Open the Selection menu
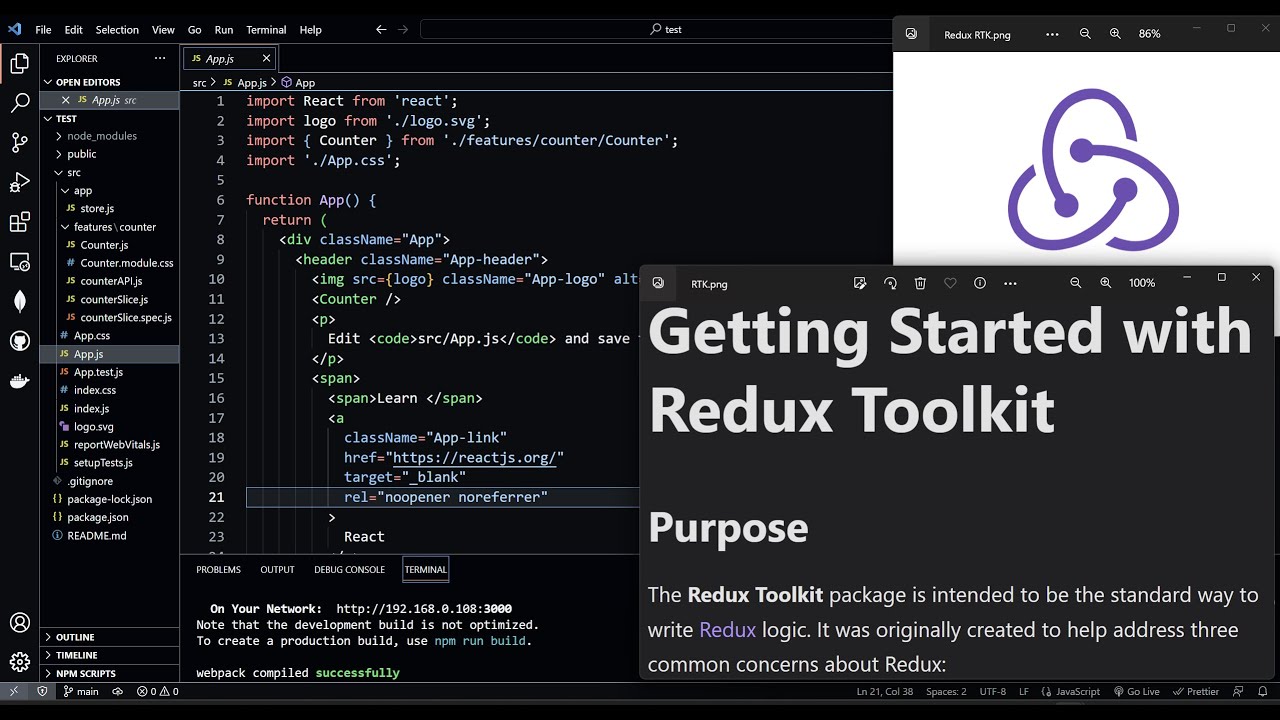This screenshot has width=1280, height=720. (x=117, y=30)
